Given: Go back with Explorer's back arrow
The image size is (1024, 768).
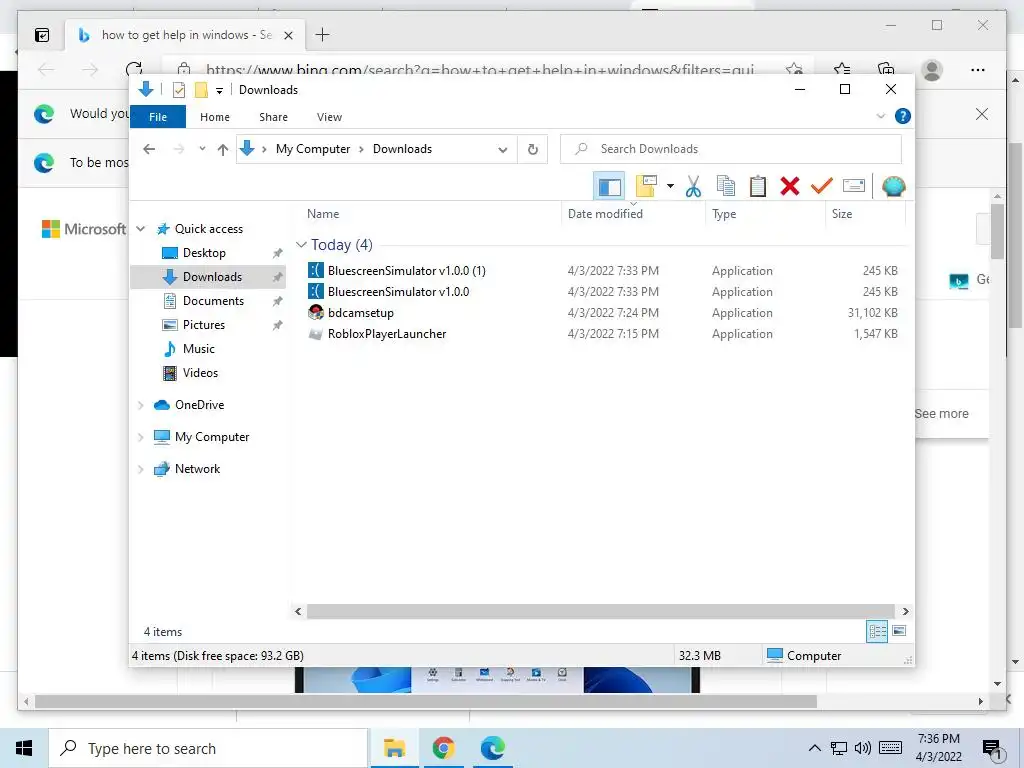Looking at the screenshot, I should pos(149,150).
